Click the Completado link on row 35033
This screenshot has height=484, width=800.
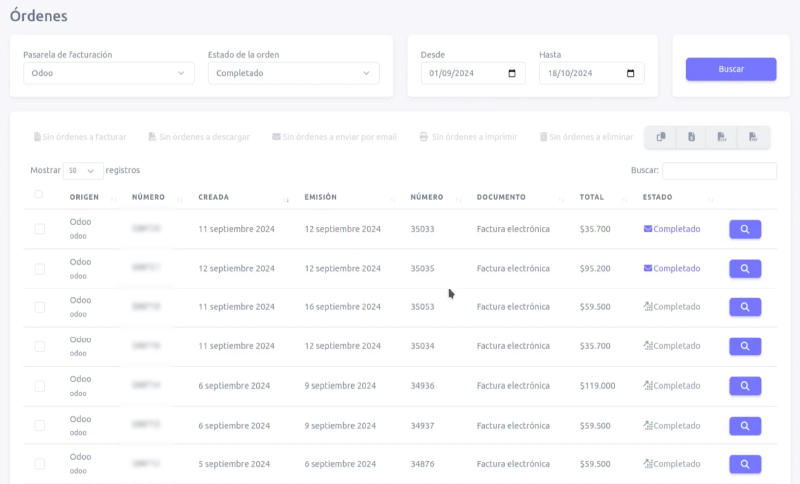pyautogui.click(x=677, y=229)
